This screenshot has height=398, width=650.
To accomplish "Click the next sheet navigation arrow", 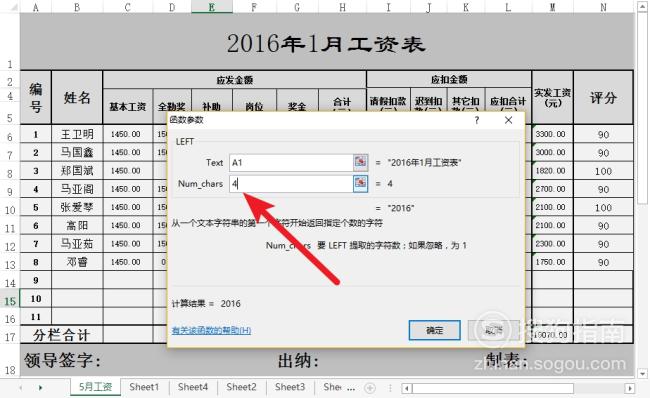I will 40,388.
